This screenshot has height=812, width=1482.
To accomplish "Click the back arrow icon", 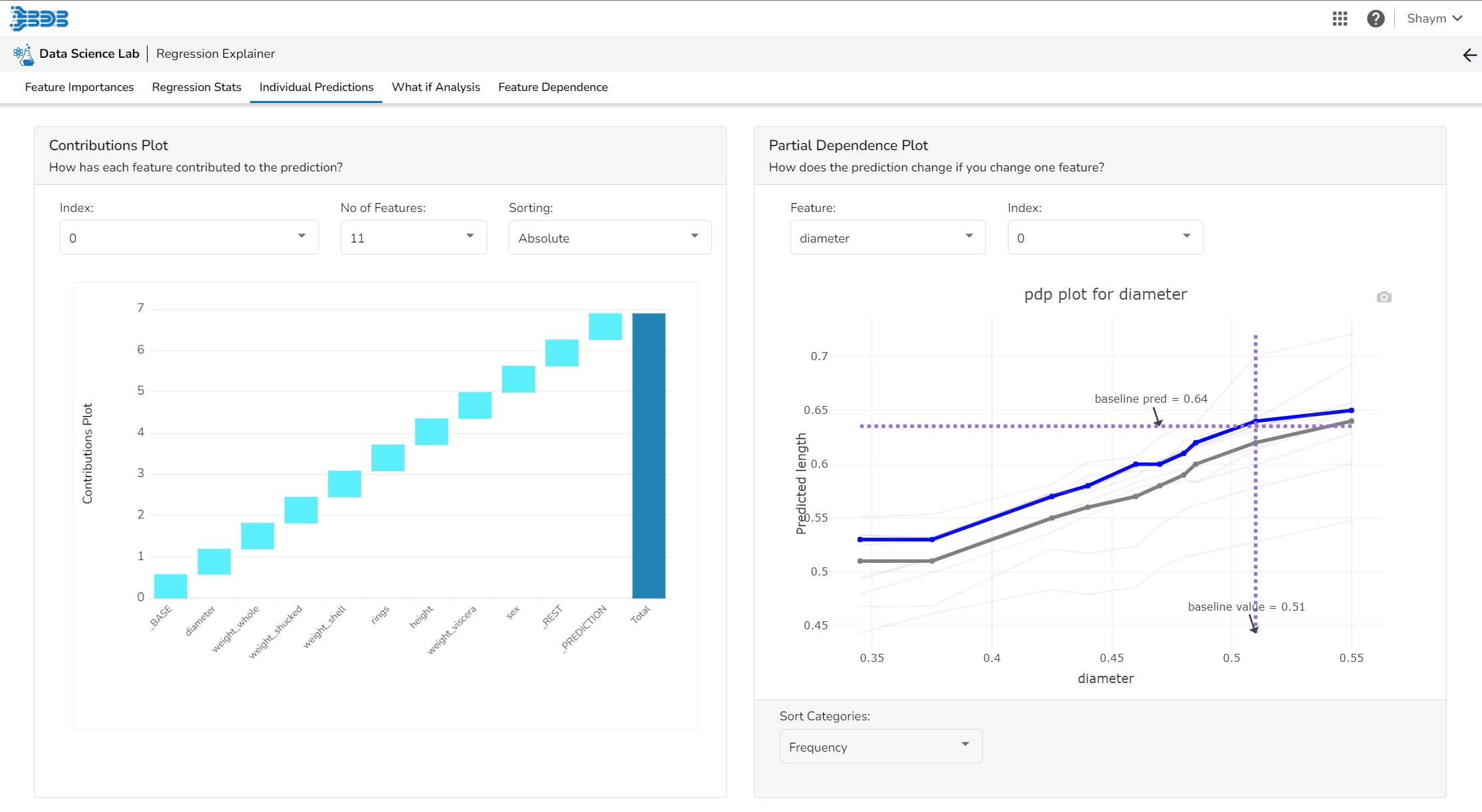I will (x=1469, y=55).
